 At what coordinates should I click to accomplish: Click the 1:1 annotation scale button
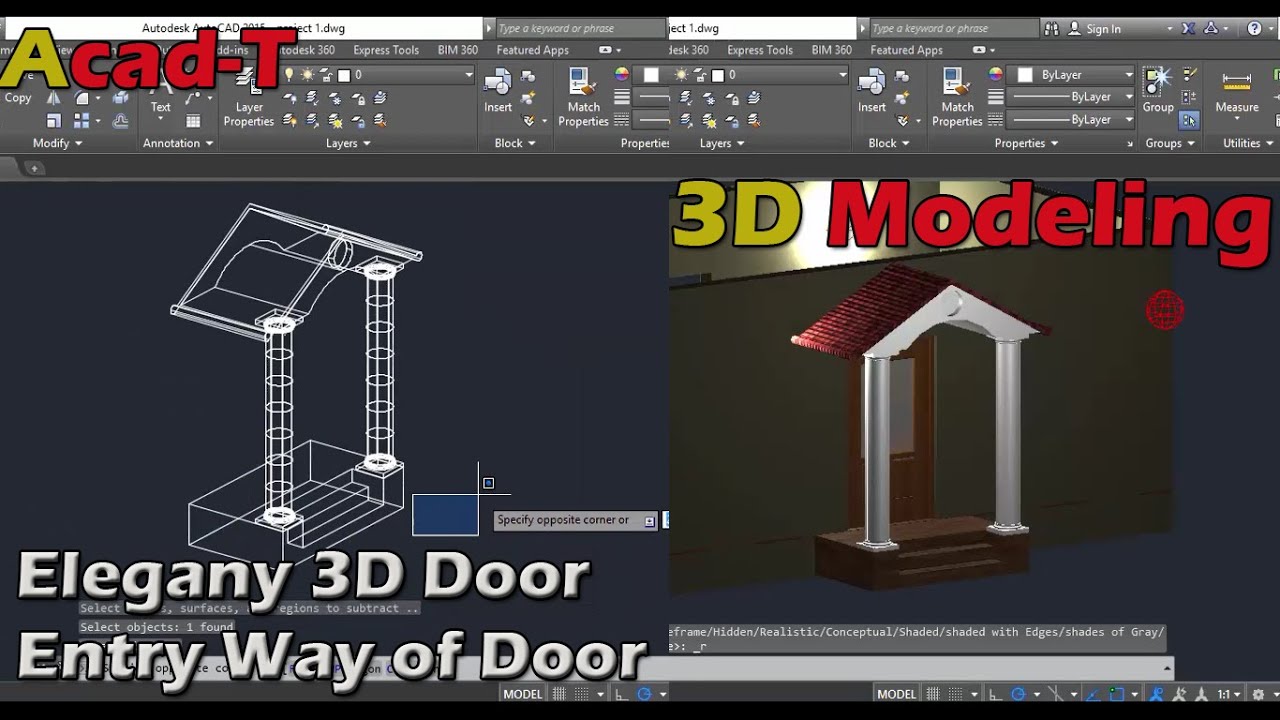pyautogui.click(x=1229, y=694)
